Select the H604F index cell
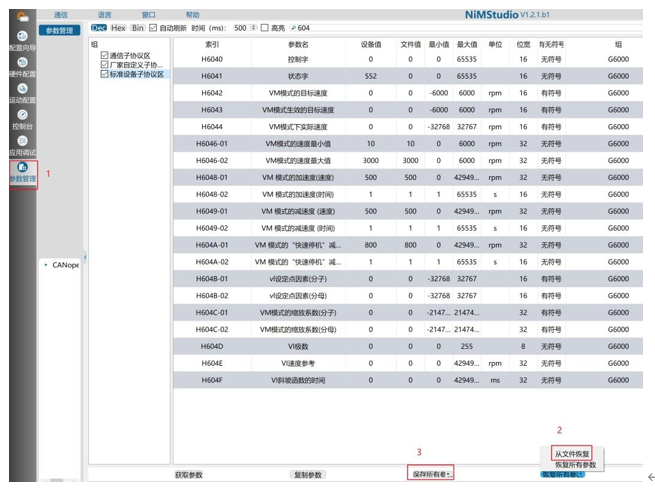This screenshot has height=494, width=655. (212, 380)
